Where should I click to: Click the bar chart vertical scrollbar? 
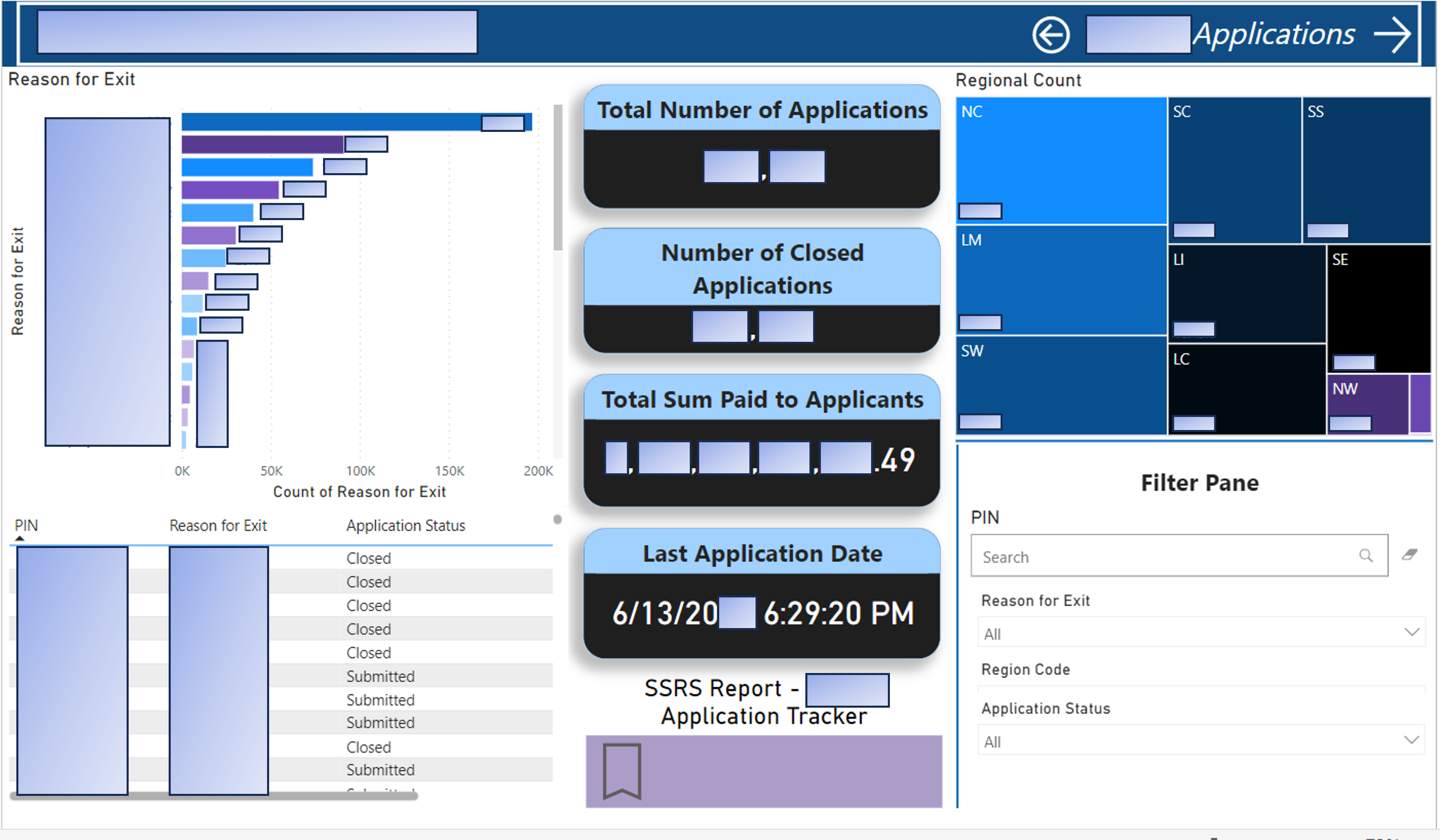tap(558, 177)
